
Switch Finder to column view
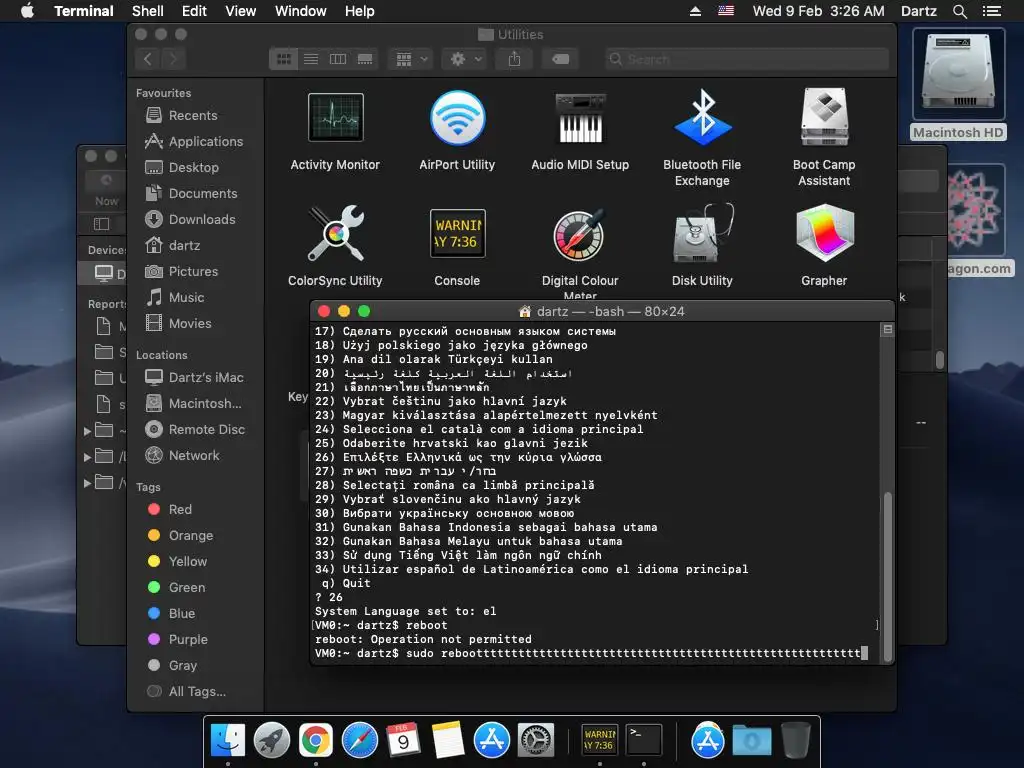click(x=338, y=59)
